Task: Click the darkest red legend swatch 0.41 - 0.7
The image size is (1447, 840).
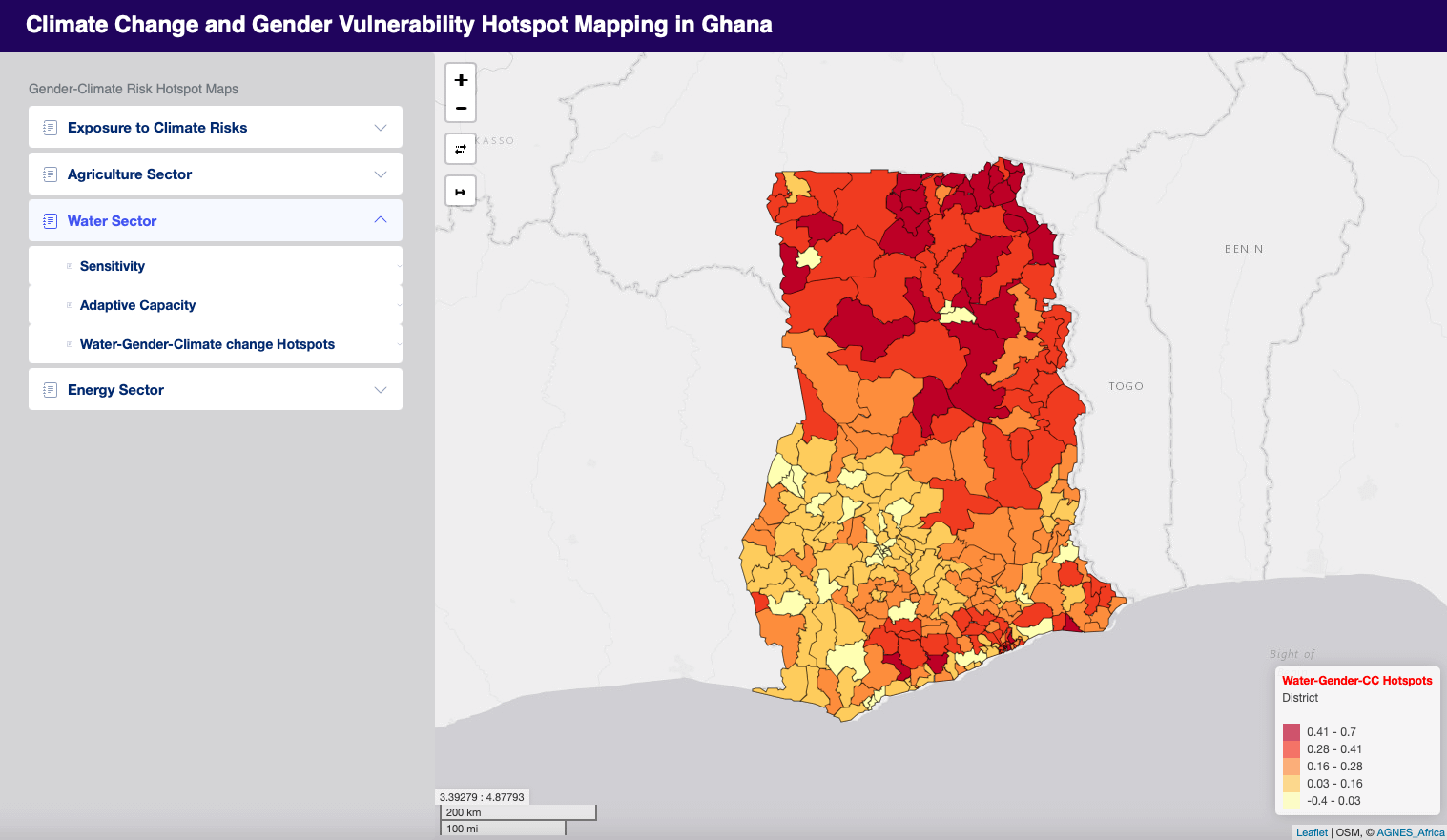Action: click(1291, 731)
